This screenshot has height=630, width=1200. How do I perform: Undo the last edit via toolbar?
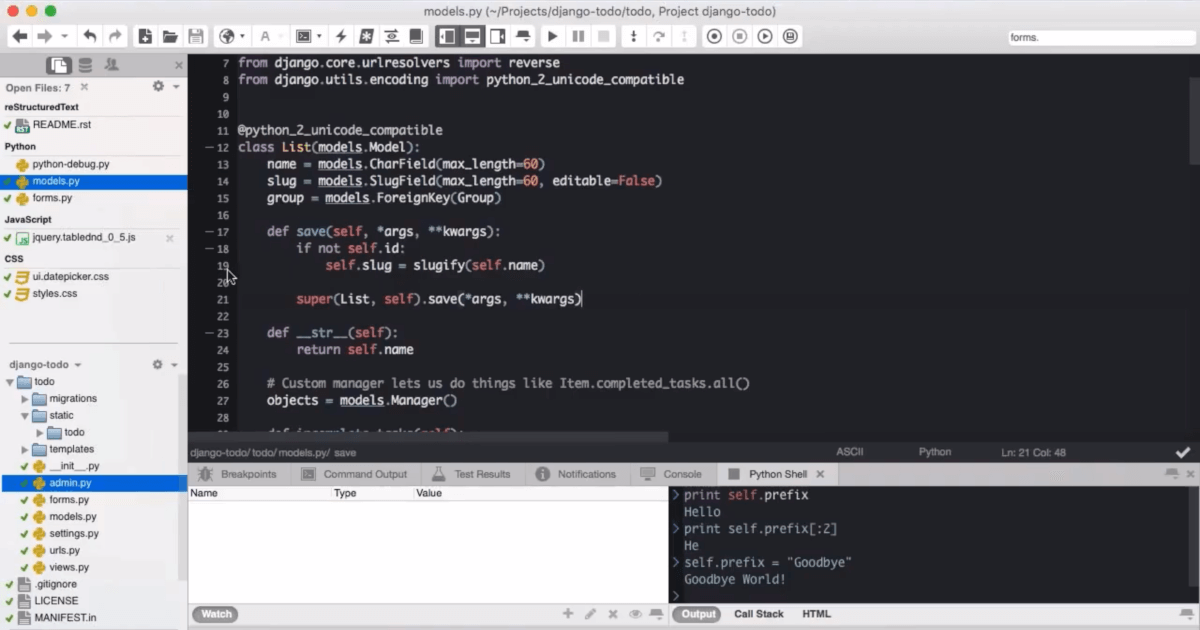coord(90,36)
